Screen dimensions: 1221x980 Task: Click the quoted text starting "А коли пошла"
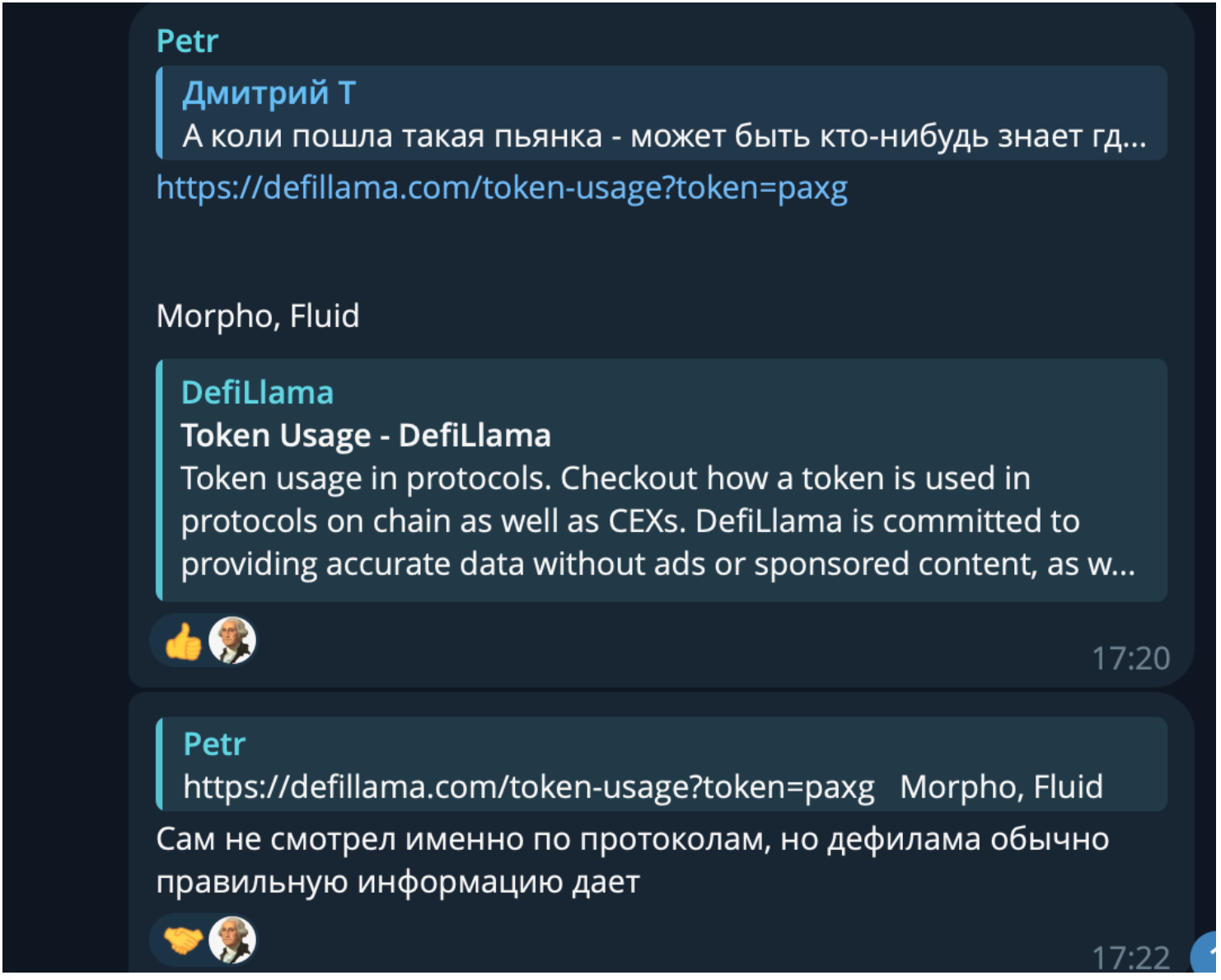(663, 136)
